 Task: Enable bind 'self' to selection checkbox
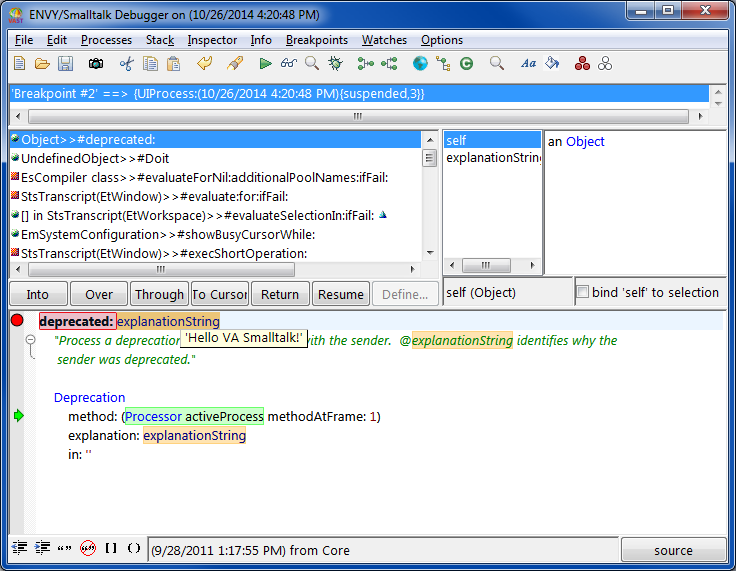pyautogui.click(x=583, y=293)
